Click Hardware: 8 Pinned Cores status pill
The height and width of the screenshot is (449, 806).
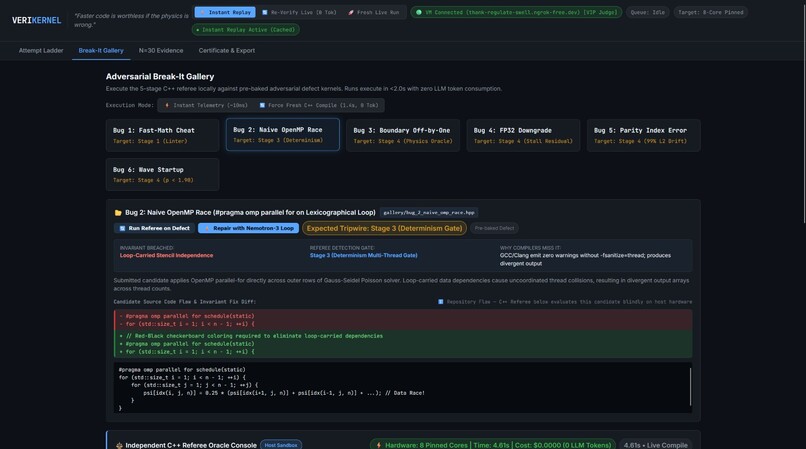[493, 445]
